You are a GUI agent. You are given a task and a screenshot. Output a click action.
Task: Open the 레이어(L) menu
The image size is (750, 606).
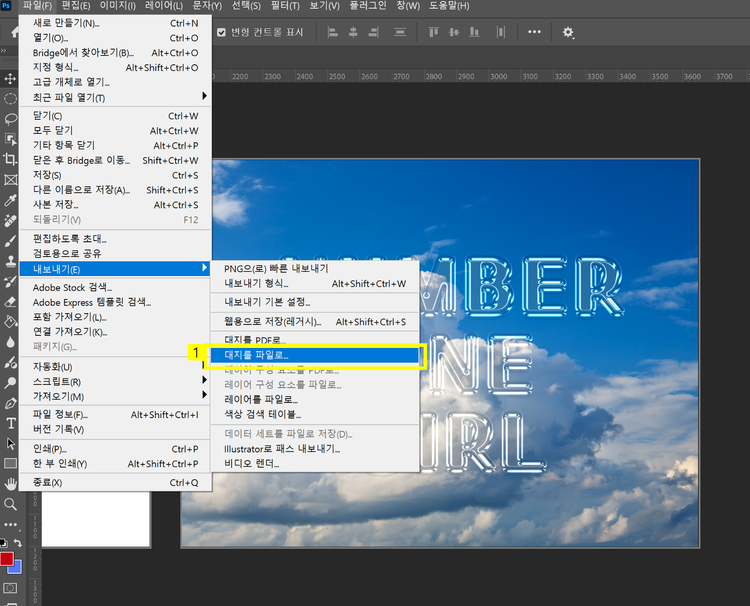click(x=164, y=6)
